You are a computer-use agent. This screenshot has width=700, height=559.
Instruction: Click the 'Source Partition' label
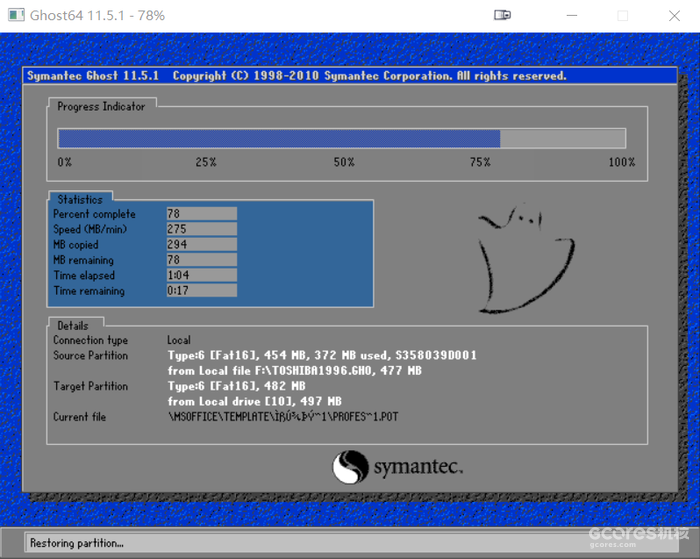[x=91, y=355]
